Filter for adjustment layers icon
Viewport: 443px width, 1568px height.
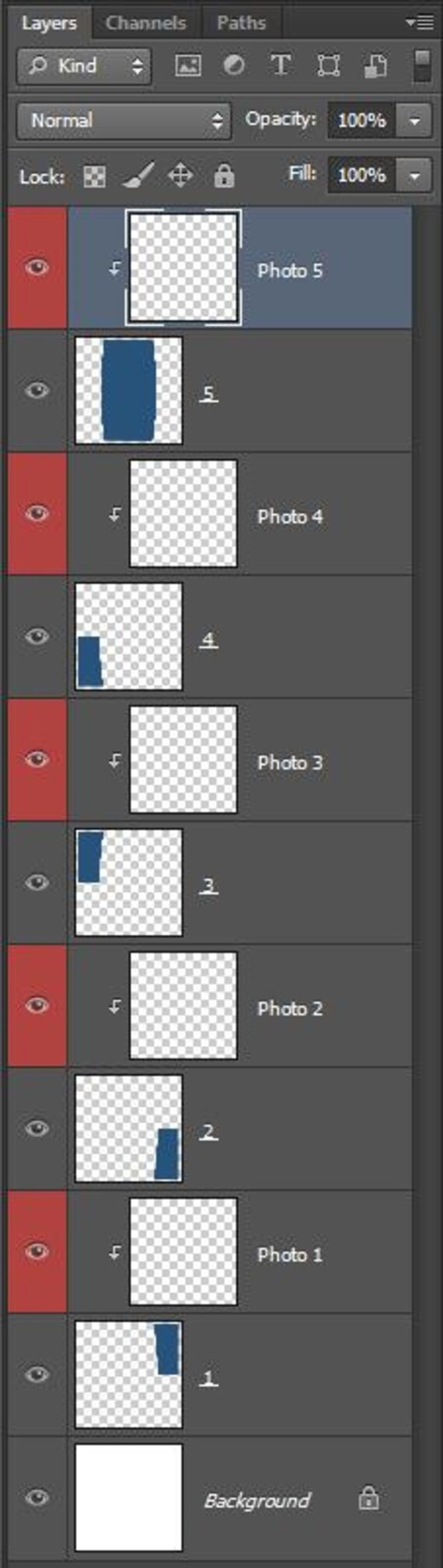234,65
